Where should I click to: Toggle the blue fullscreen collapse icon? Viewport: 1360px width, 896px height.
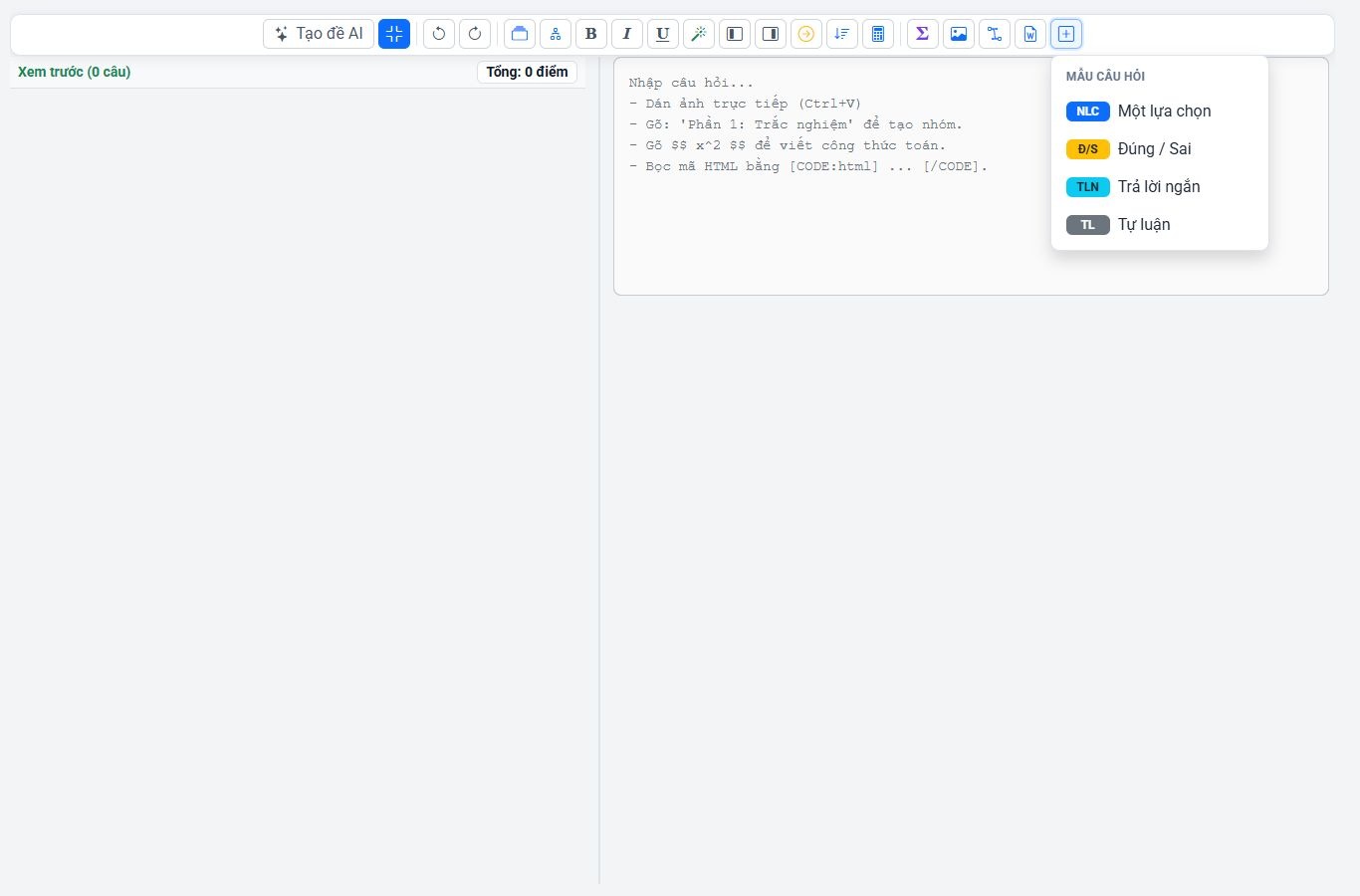coord(394,34)
